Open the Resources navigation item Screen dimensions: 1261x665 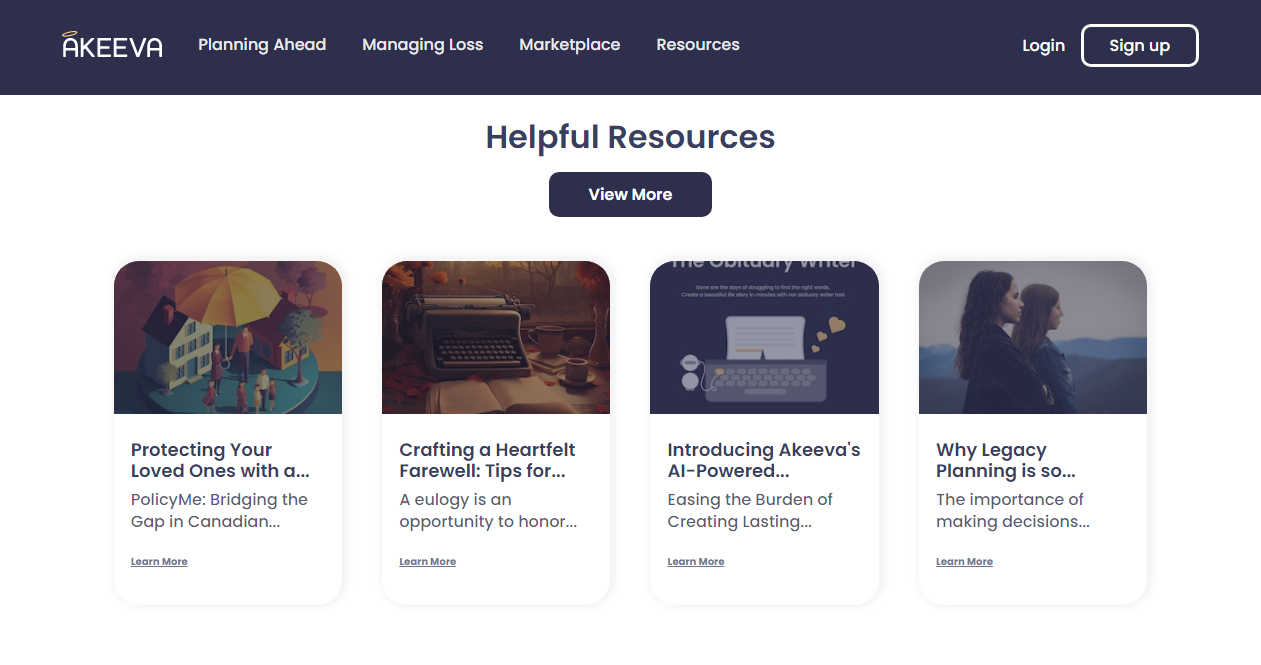point(697,45)
